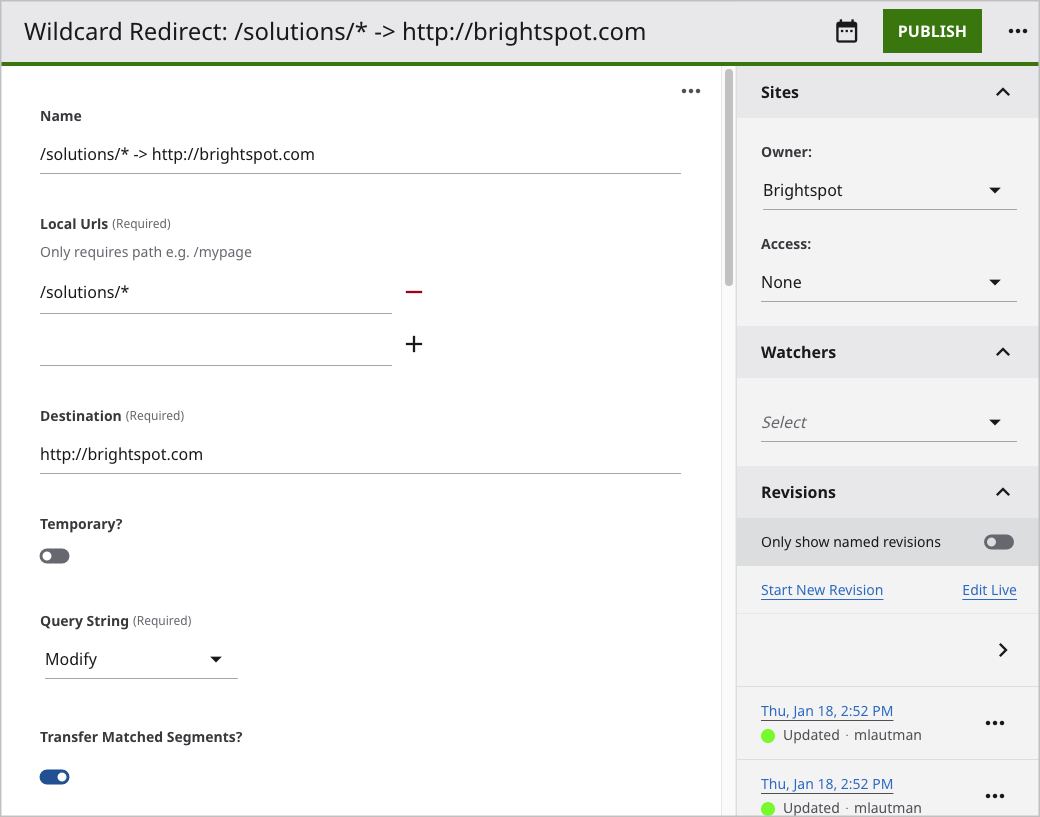Disable Transfer Matched Segments switch
The width and height of the screenshot is (1040, 817).
(x=54, y=777)
